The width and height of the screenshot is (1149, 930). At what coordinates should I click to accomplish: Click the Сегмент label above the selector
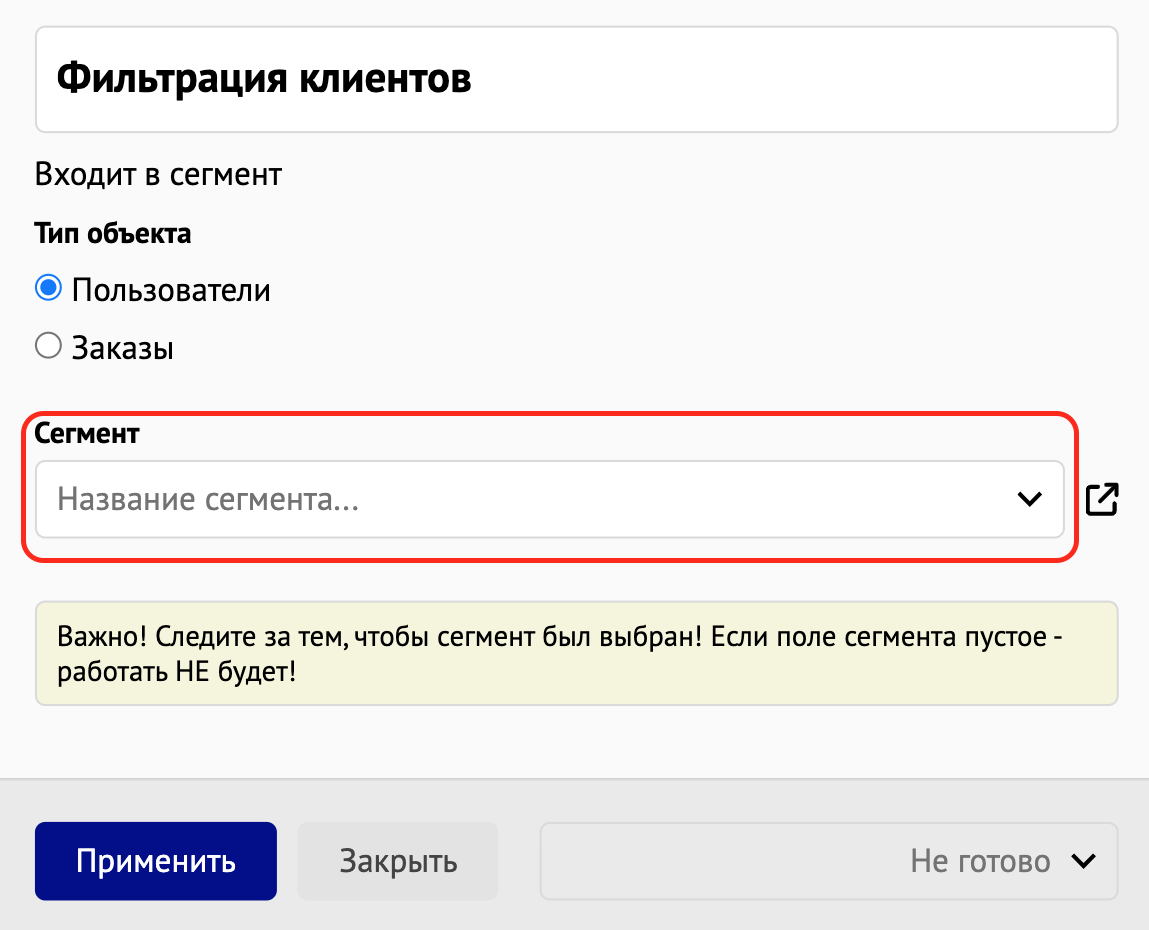(x=88, y=433)
